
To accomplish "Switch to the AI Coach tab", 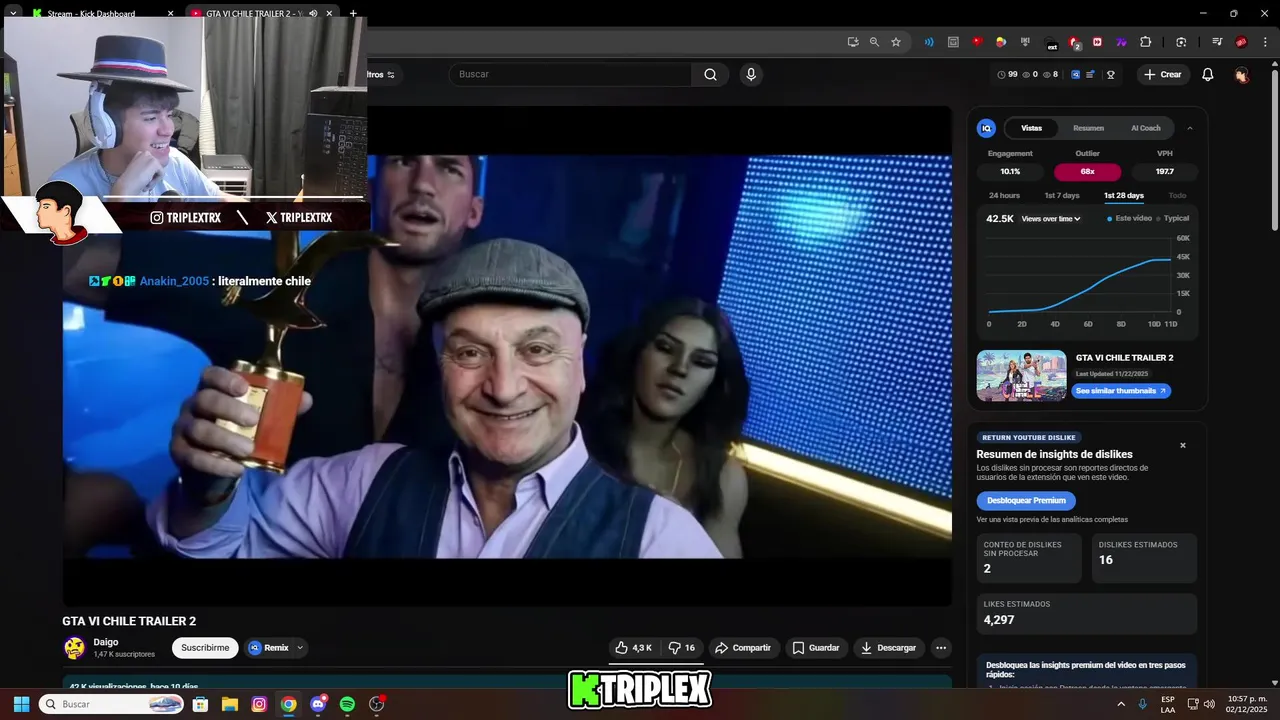I will 1146,128.
